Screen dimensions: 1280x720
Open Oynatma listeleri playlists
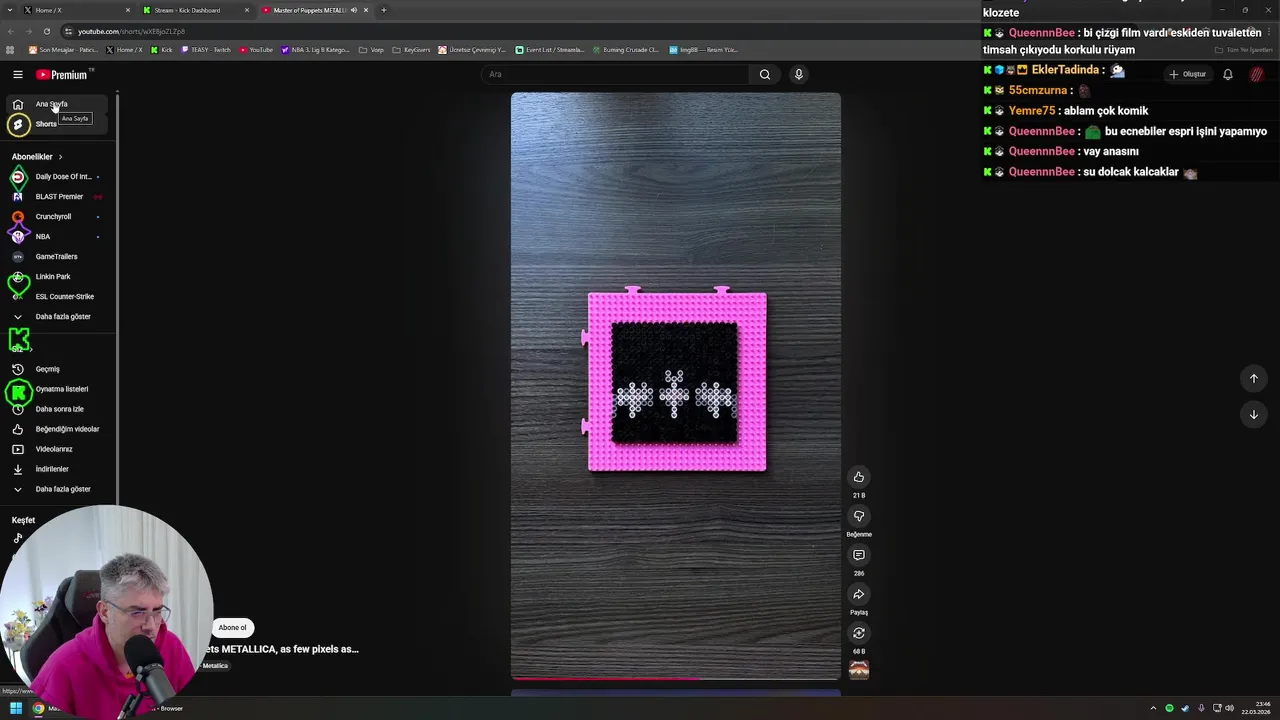[57, 389]
